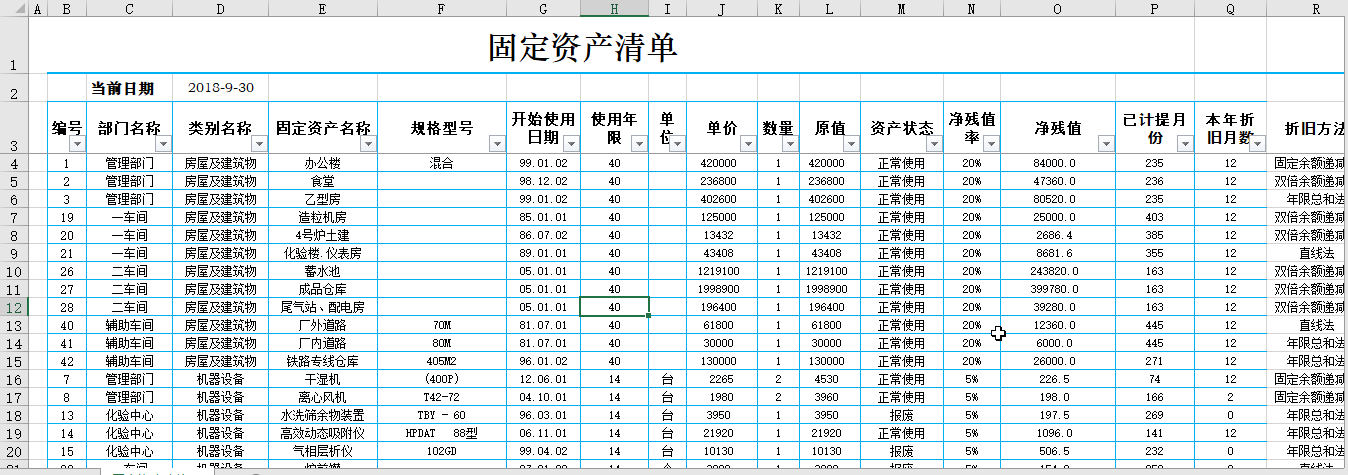Click the 离心风机 asset name cell
Image resolution: width=1348 pixels, height=475 pixels.
[322, 397]
